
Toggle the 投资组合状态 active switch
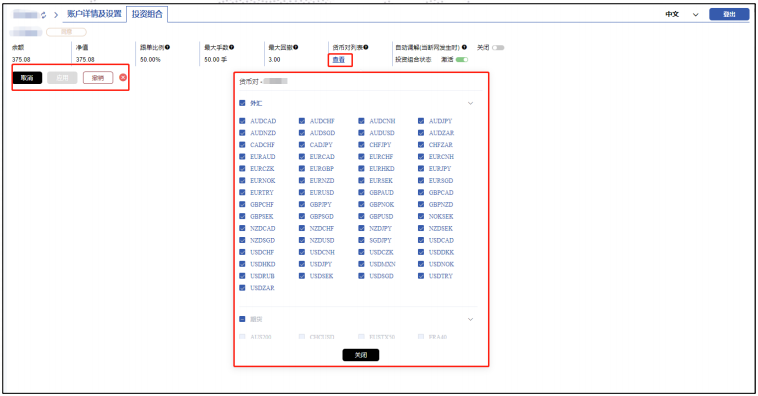tap(462, 59)
